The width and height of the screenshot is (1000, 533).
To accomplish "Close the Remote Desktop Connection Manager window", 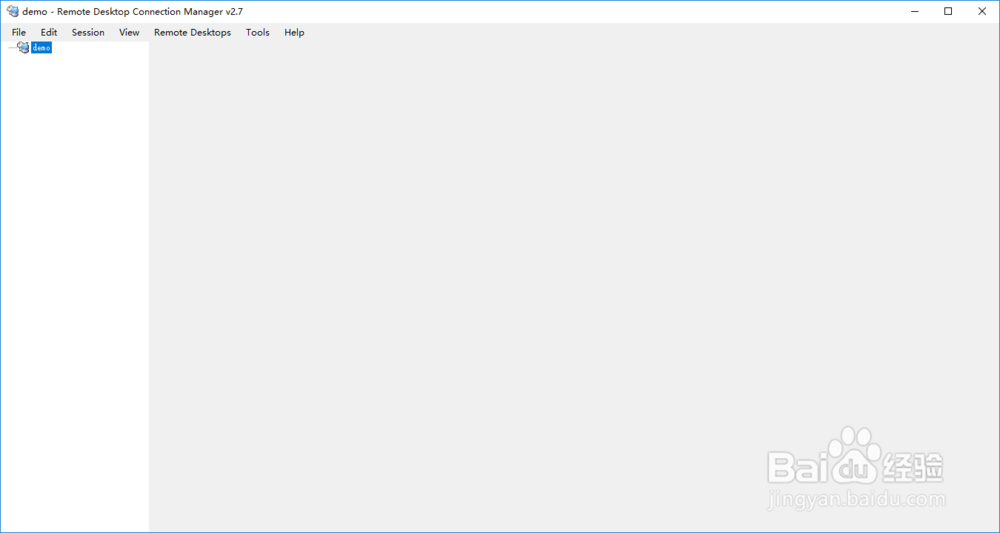I will click(982, 11).
